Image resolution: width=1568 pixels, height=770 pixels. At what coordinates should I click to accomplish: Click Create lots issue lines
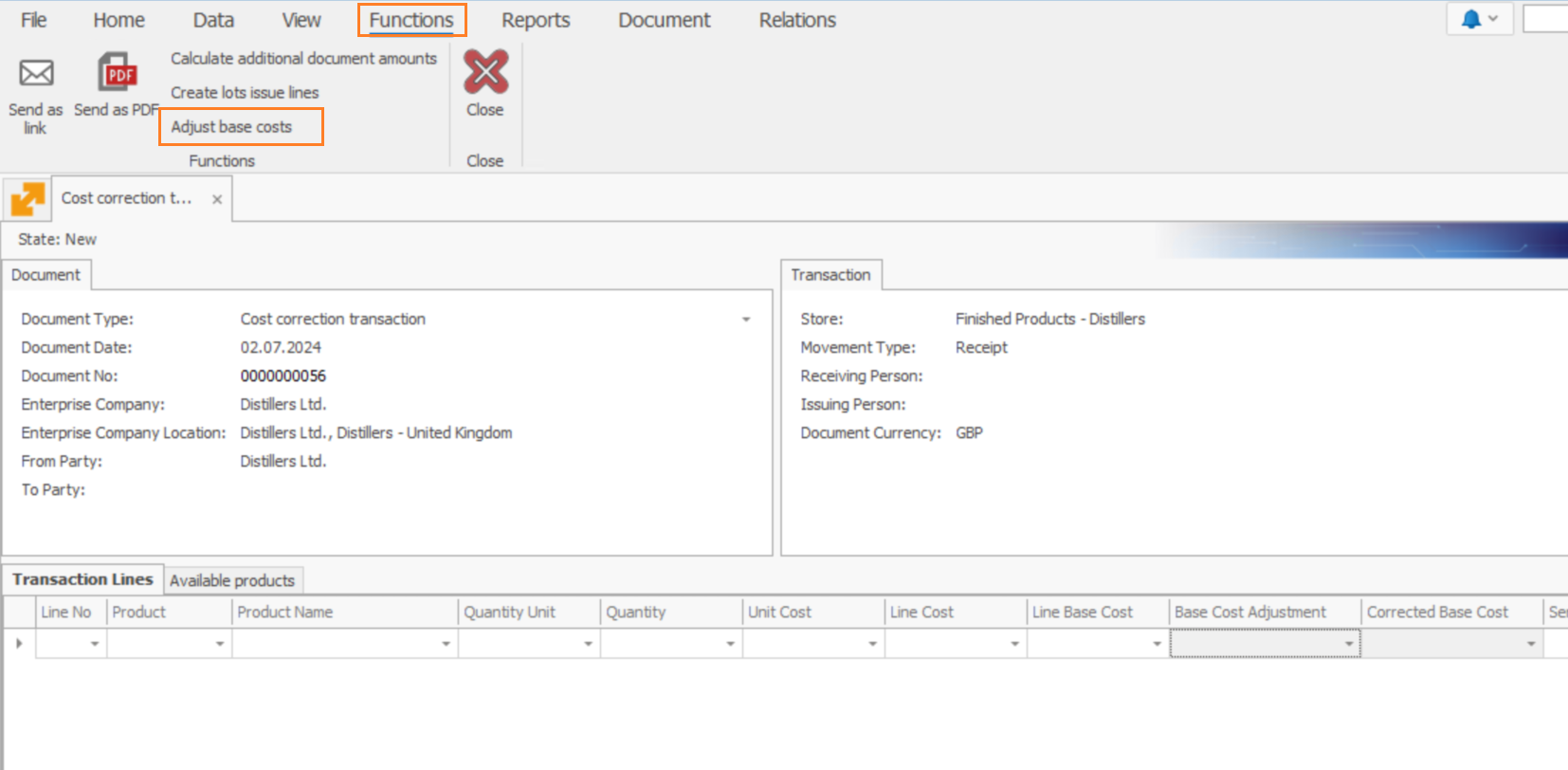[245, 92]
